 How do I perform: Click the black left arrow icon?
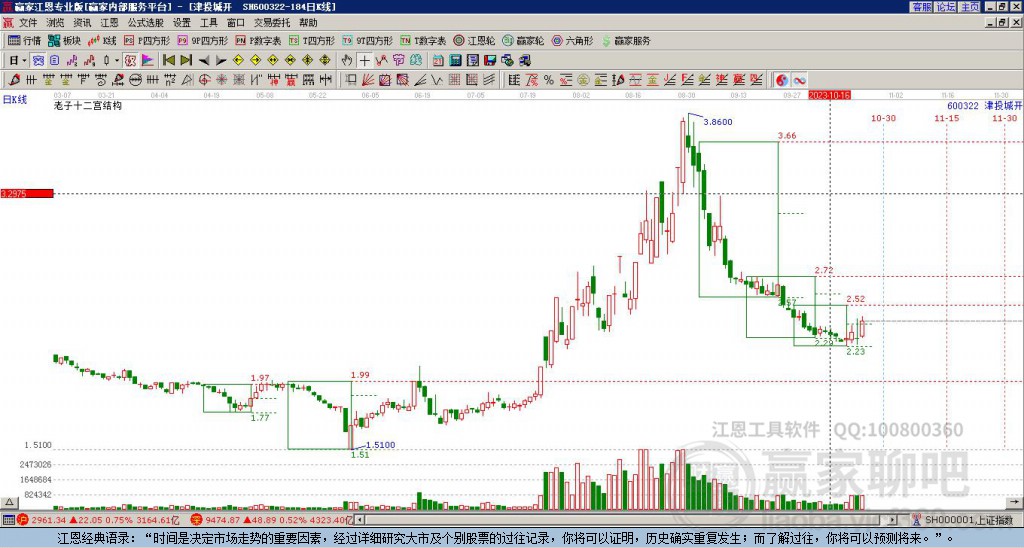(x=204, y=60)
